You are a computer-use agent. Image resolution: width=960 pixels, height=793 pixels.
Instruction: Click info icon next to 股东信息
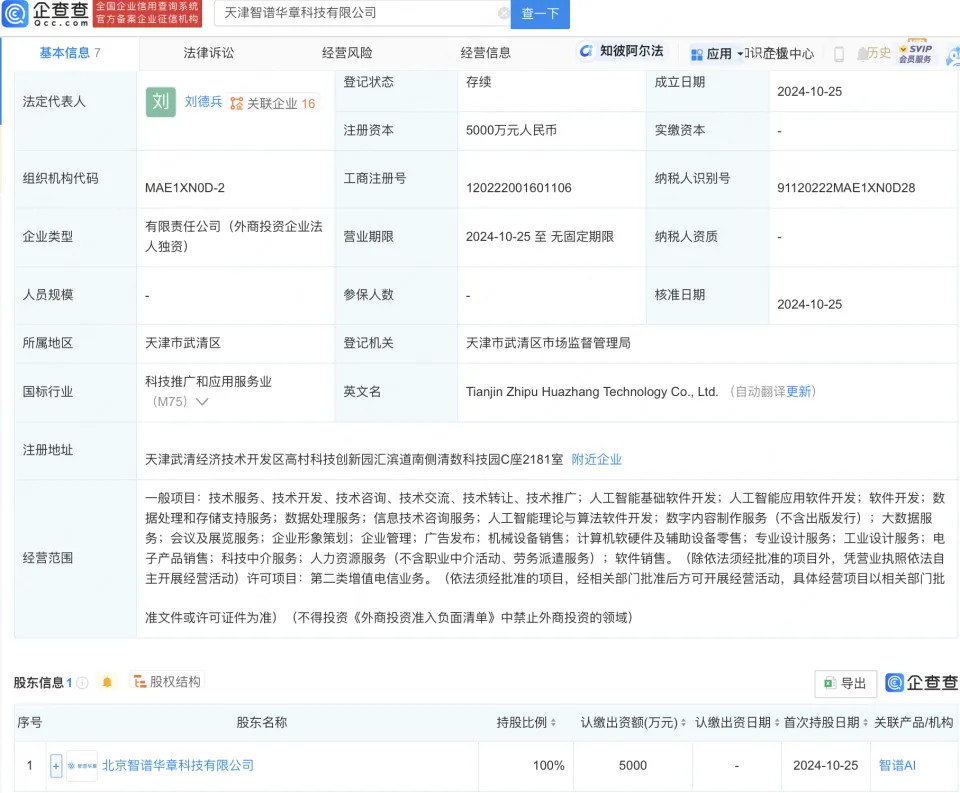pos(83,682)
